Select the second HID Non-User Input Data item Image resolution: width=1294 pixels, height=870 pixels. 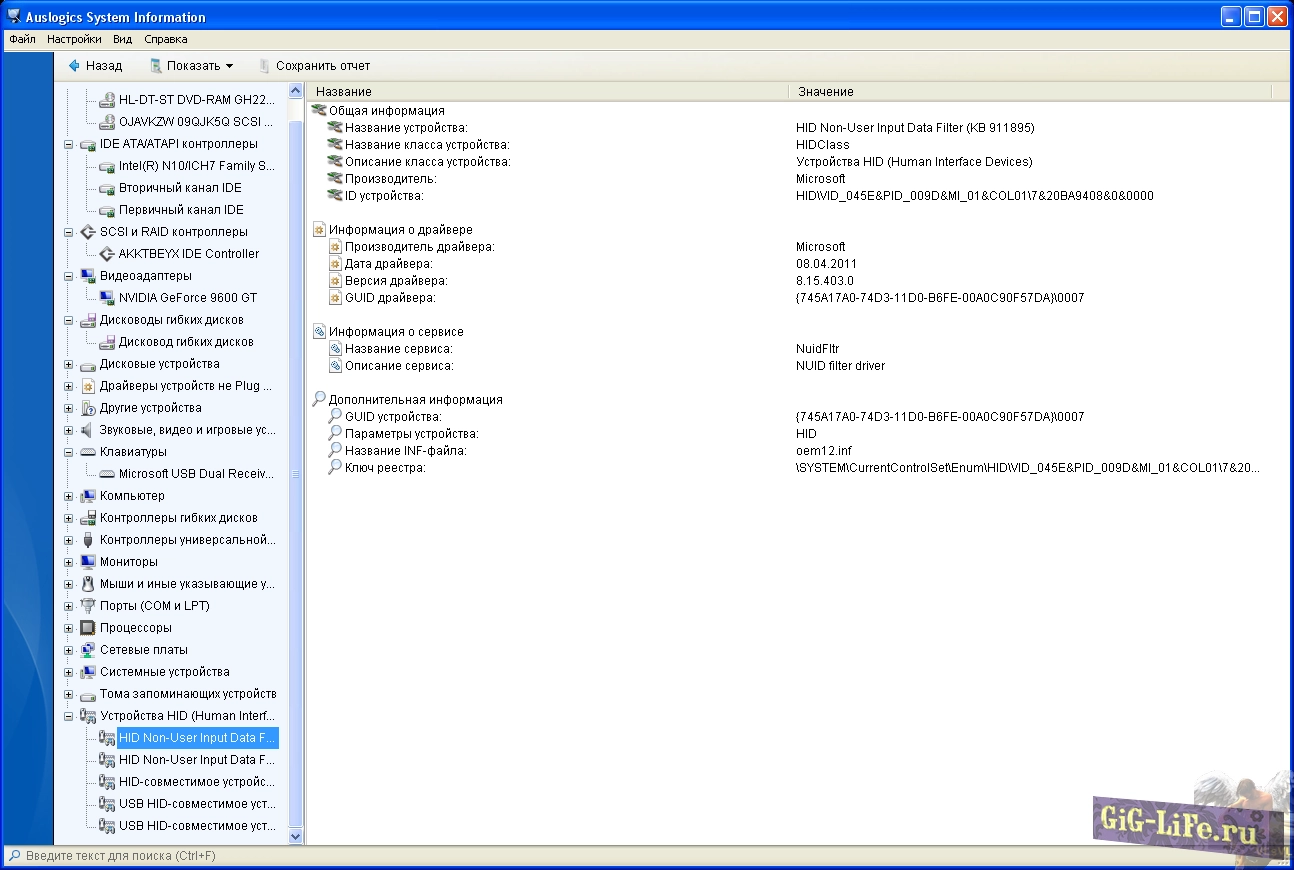click(196, 760)
